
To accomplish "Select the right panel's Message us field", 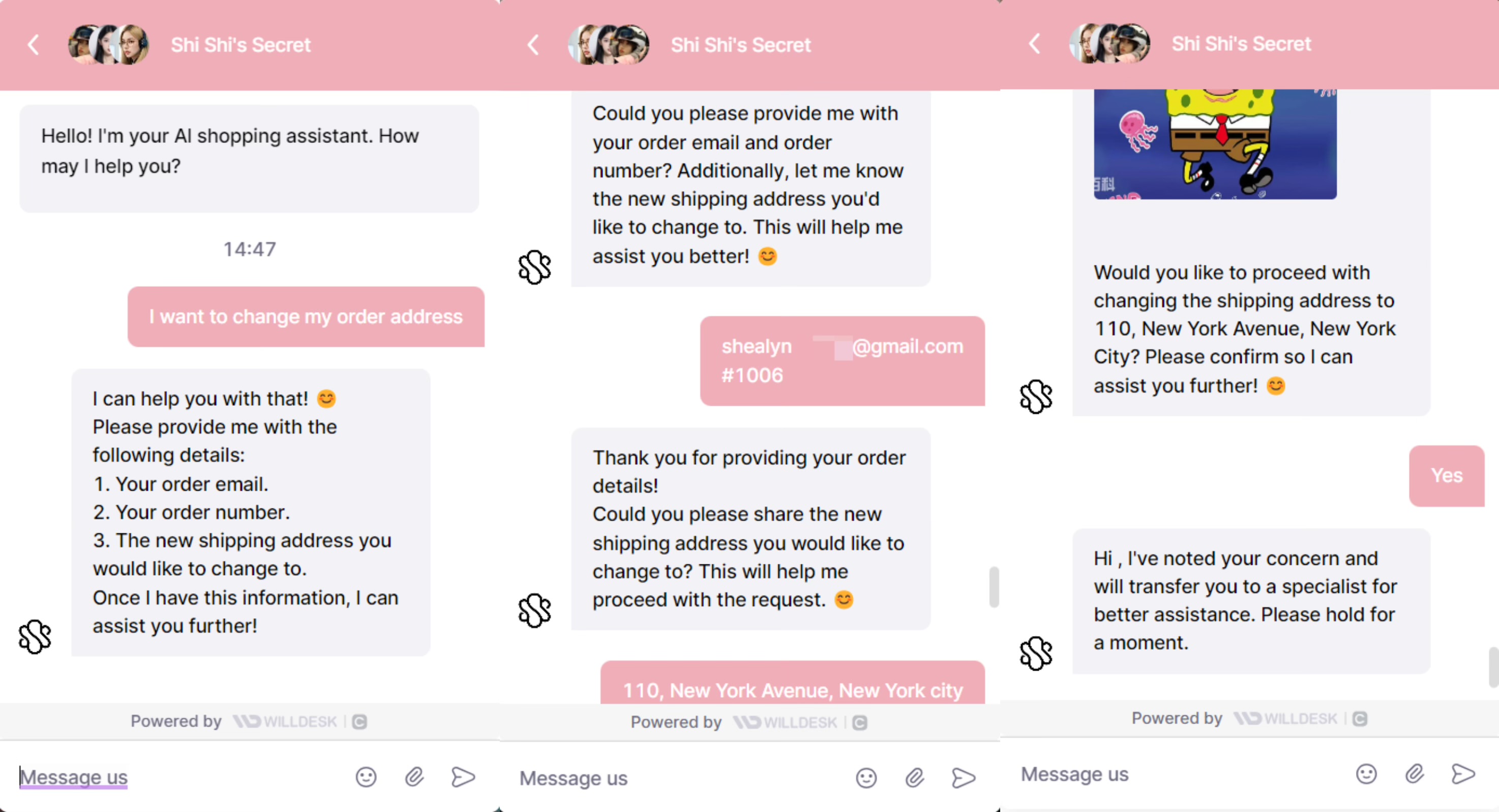I will tap(1176, 774).
